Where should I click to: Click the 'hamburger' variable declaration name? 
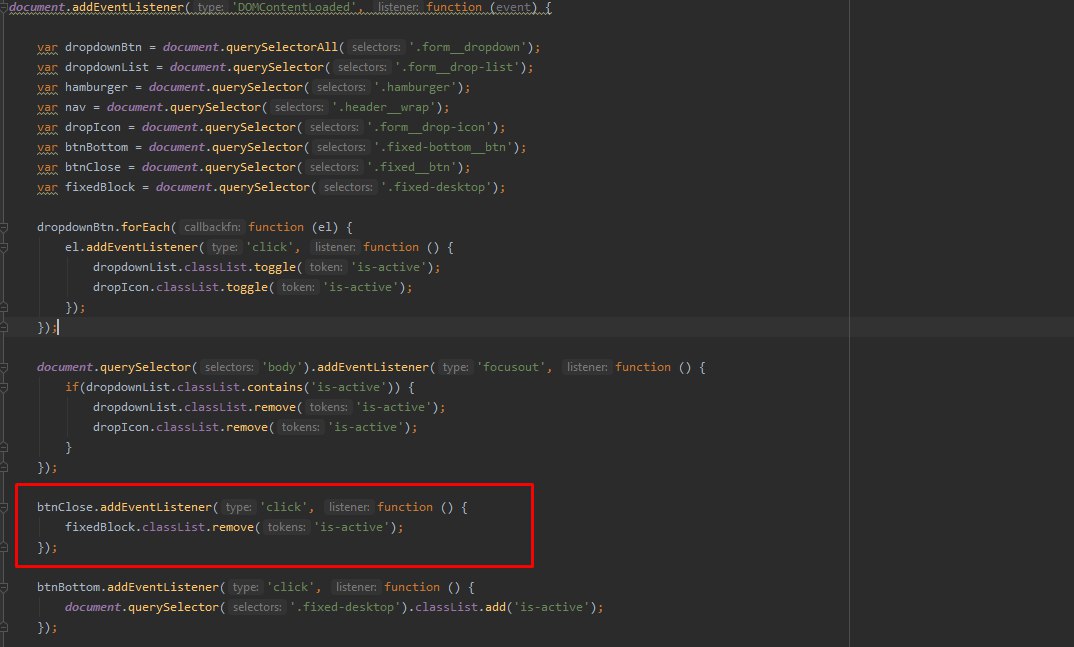97,87
